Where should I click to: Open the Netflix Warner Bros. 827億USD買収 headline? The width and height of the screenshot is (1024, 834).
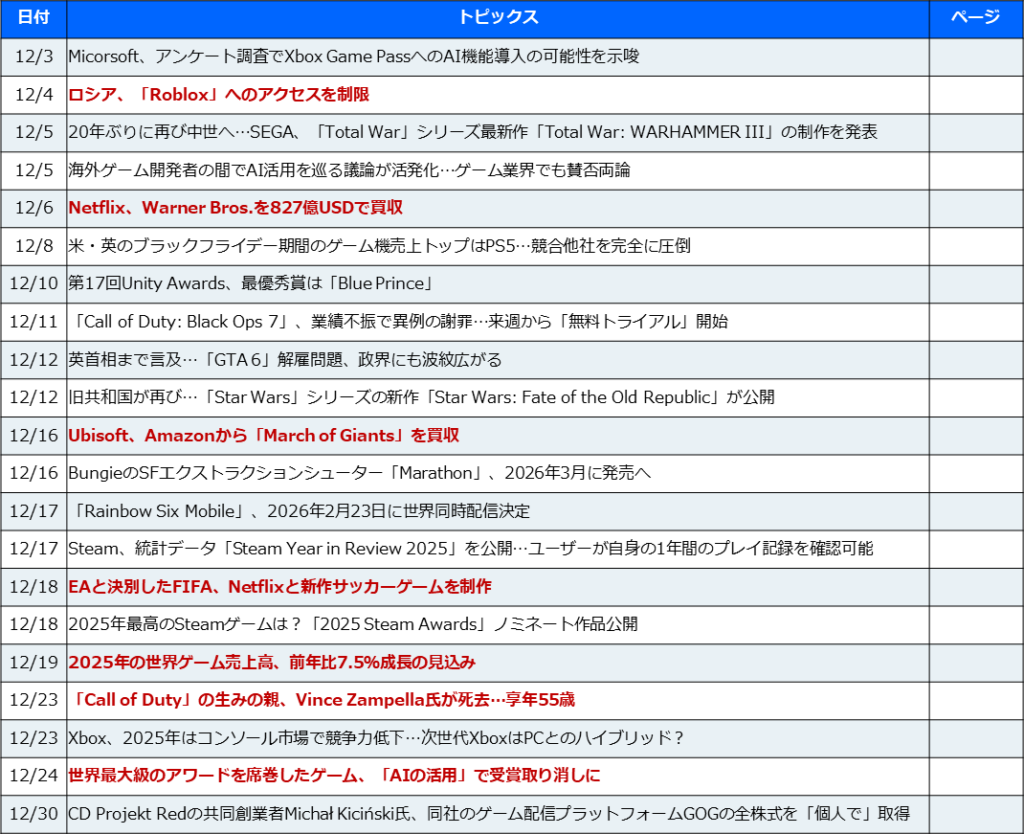235,208
